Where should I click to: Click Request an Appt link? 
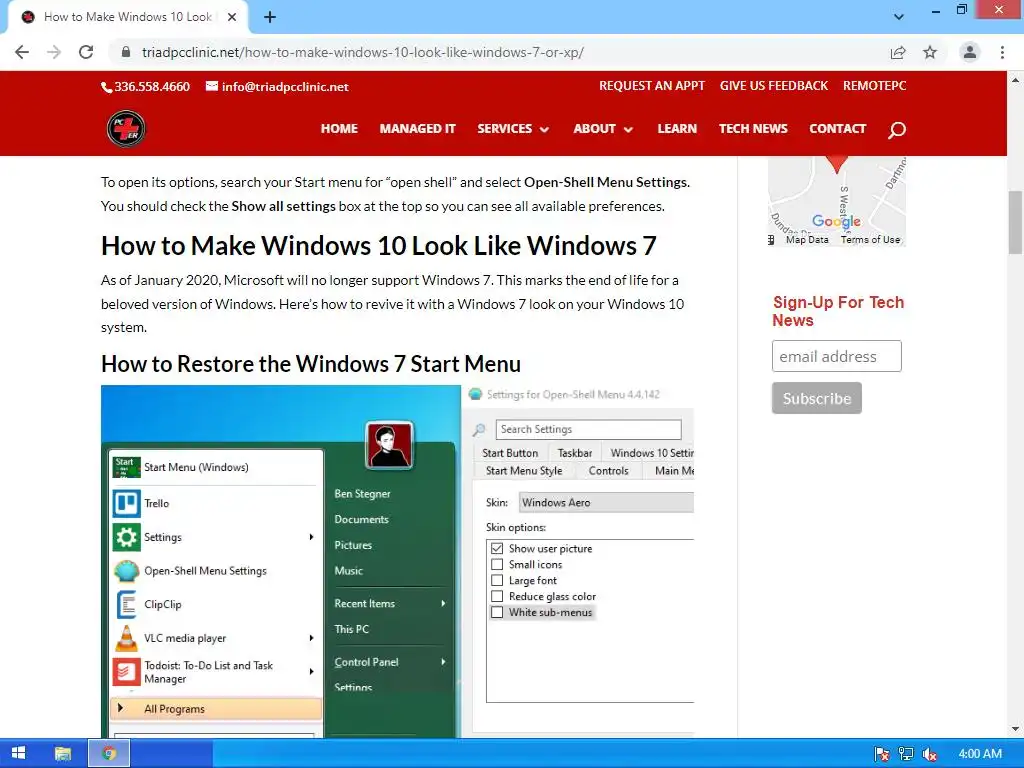click(652, 86)
